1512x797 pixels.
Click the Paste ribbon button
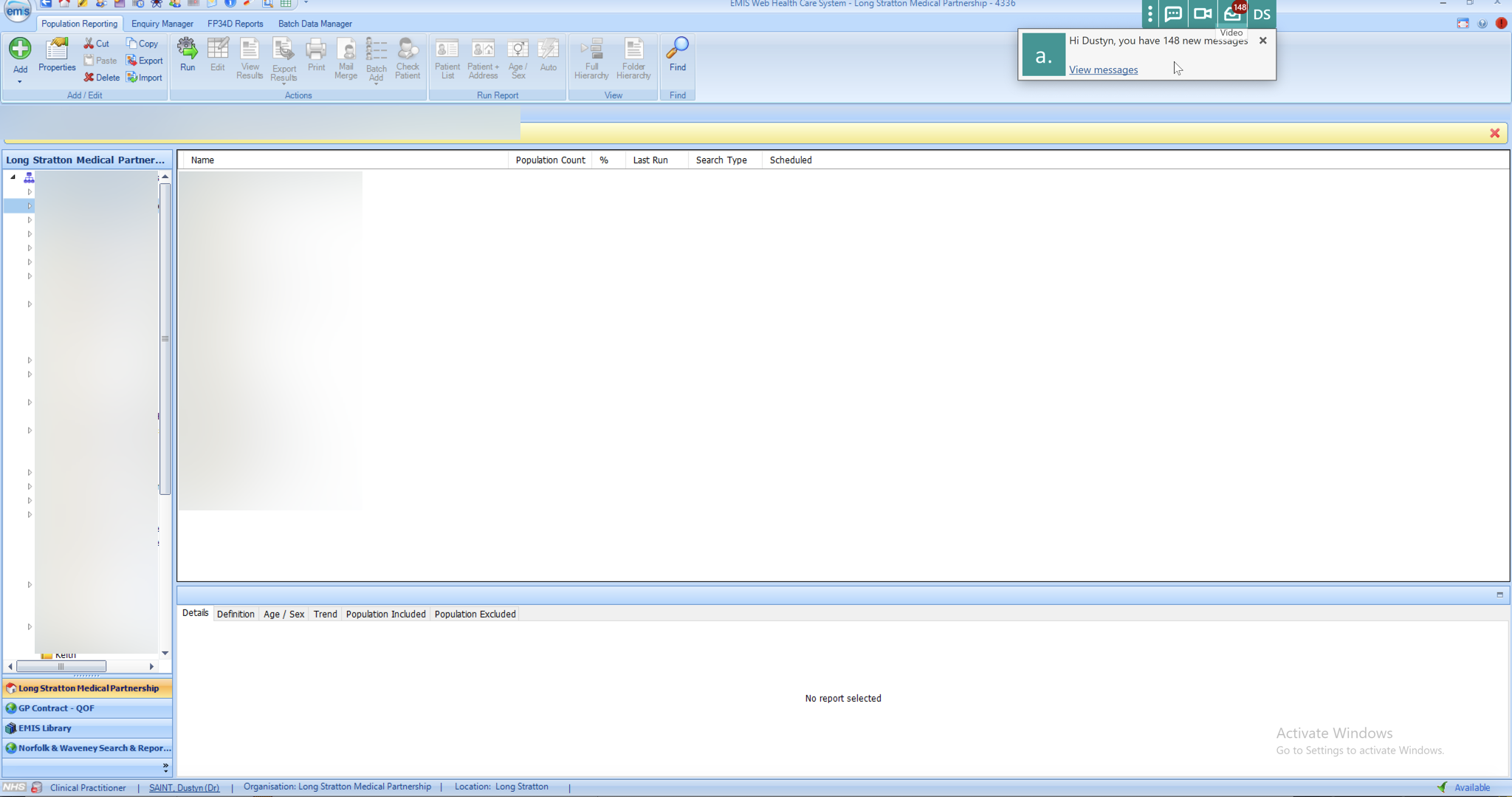pyautogui.click(x=100, y=61)
